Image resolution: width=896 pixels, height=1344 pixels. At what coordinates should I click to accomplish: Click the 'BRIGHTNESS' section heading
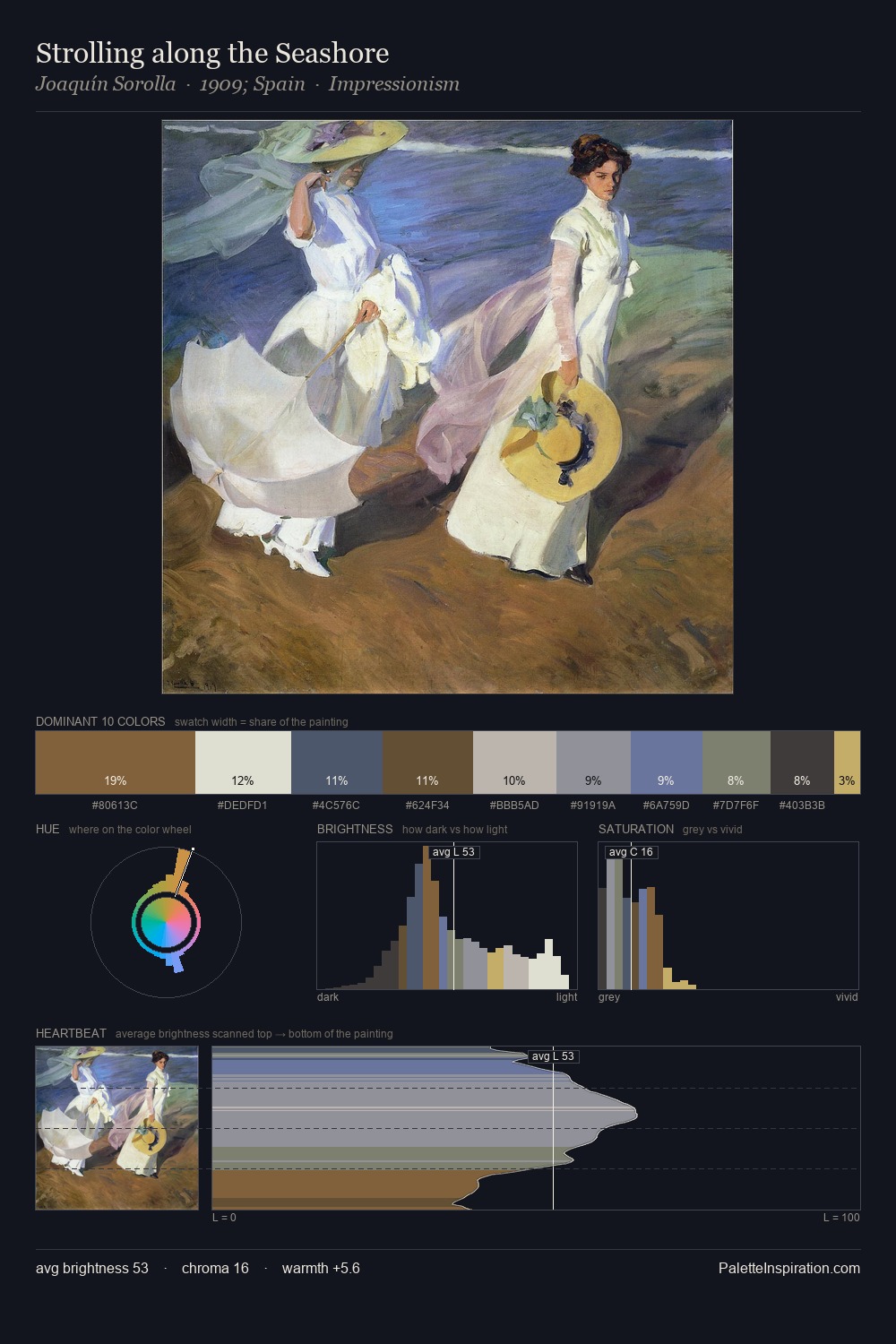pyautogui.click(x=355, y=829)
